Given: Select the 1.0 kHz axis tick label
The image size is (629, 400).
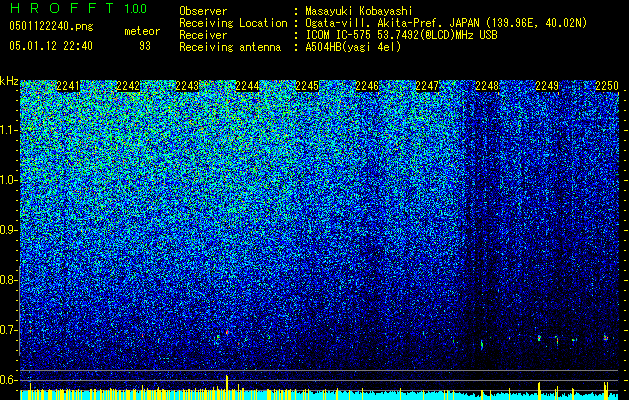Looking at the screenshot, I should point(9,180).
